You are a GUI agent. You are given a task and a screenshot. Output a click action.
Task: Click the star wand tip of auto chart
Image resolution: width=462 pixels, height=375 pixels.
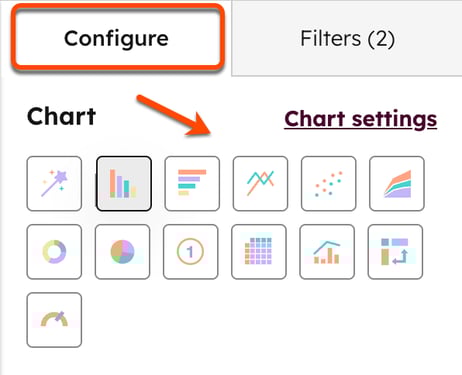click(62, 176)
